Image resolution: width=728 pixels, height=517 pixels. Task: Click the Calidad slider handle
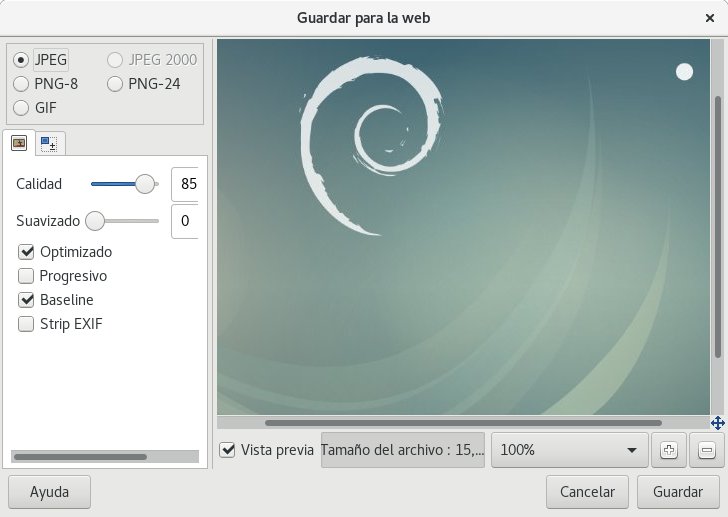(x=146, y=184)
